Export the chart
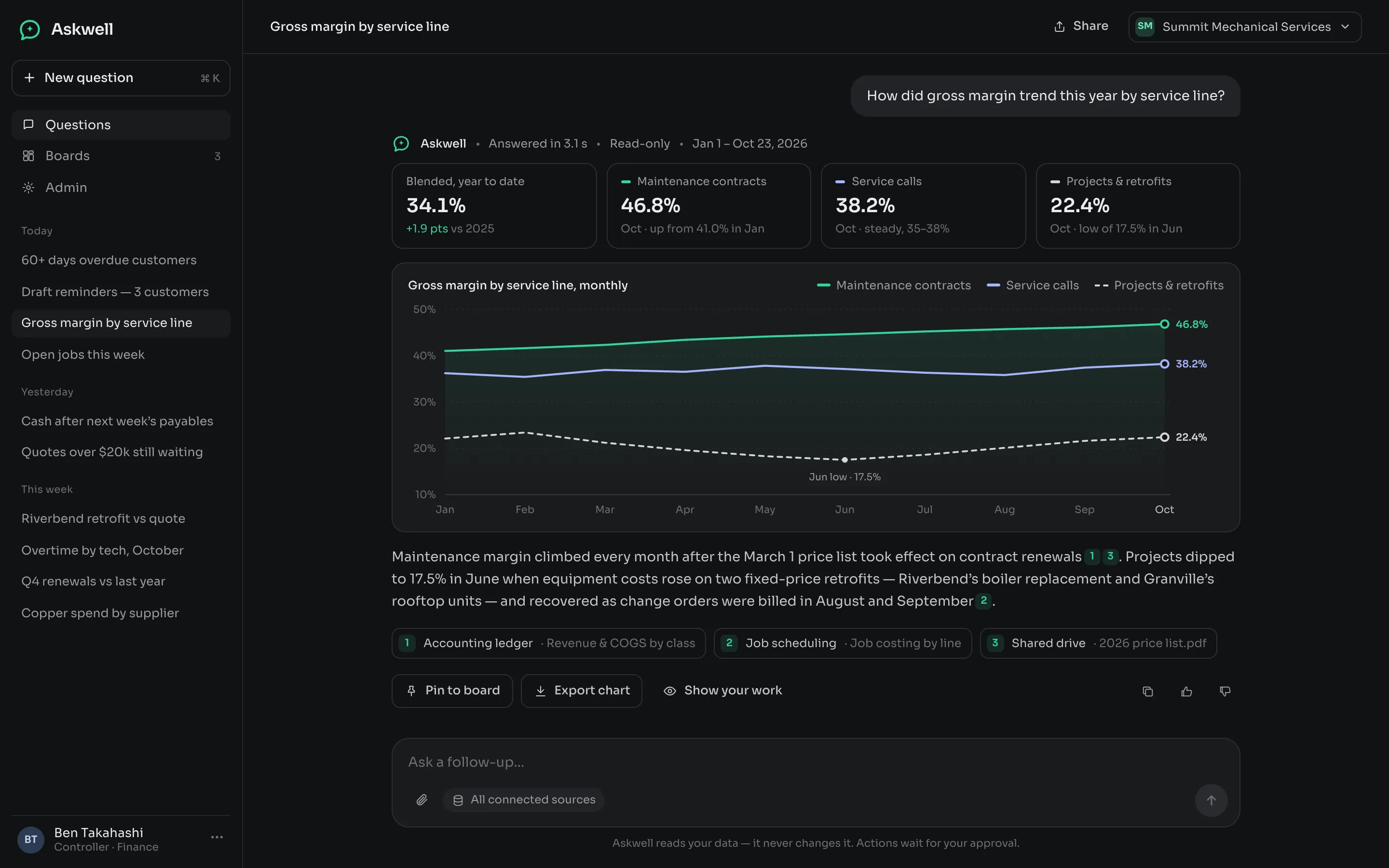The width and height of the screenshot is (1389, 868). 582,691
